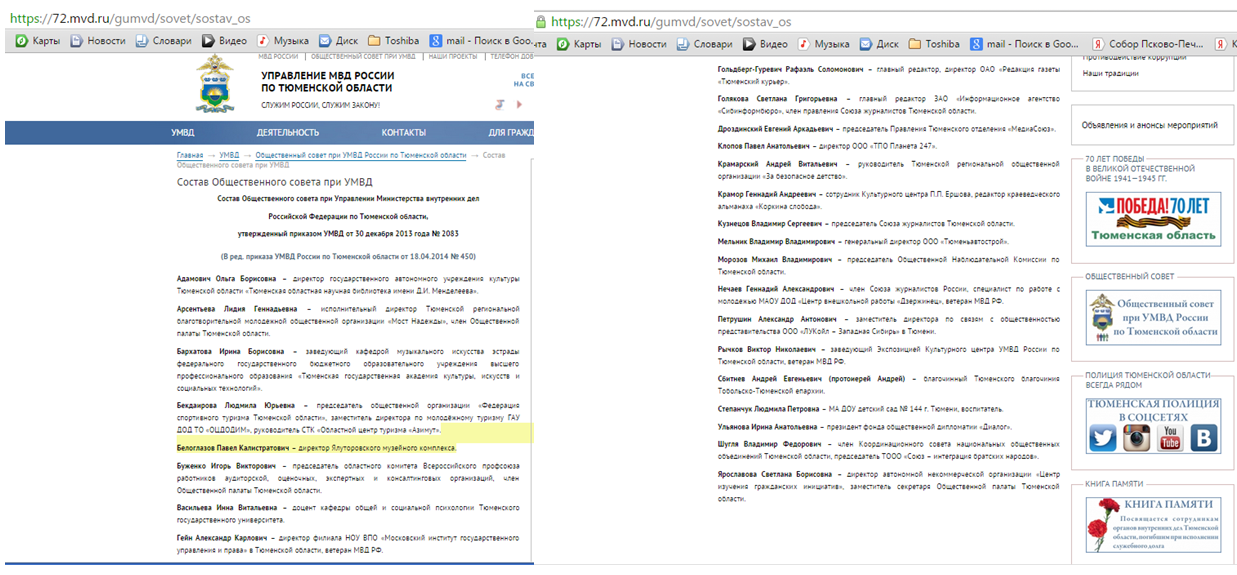Open ДЕЯТЕЛЬНОСТЬ menu item
Image resolution: width=1237 pixels, height=575 pixels.
pos(288,133)
